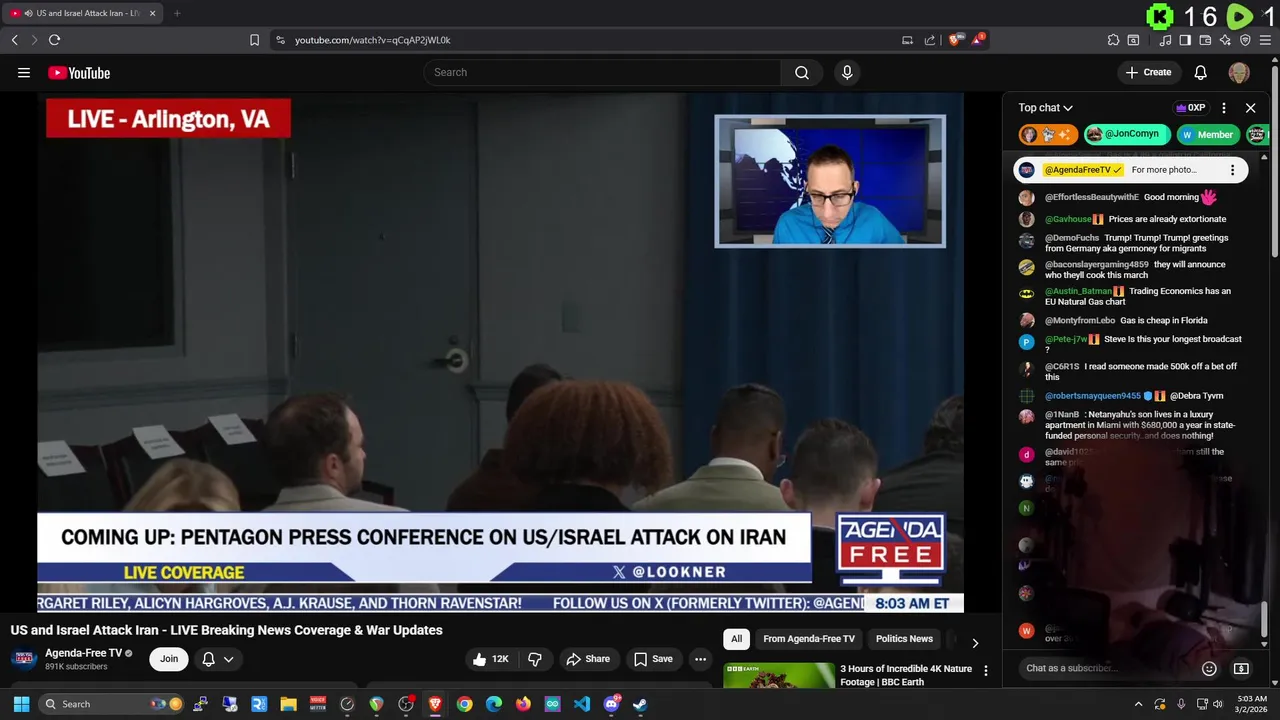Viewport: 1280px width, 720px height.
Task: Open Brave Leo AI sparkle icon
Action: click(1225, 40)
